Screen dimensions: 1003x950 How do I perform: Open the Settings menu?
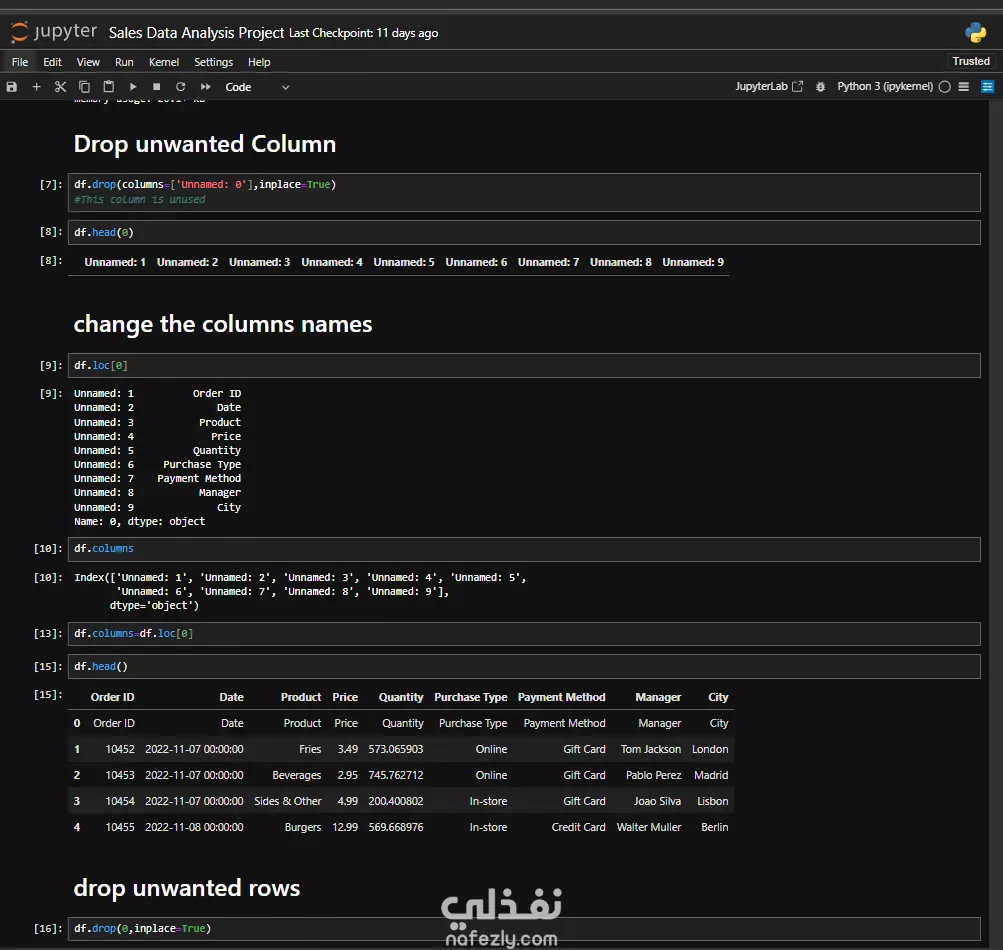pyautogui.click(x=214, y=62)
